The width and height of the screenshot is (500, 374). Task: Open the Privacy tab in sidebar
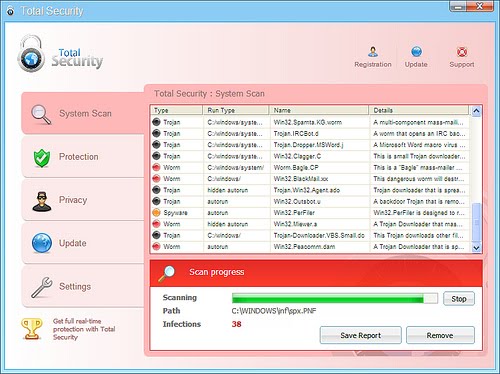(83, 200)
